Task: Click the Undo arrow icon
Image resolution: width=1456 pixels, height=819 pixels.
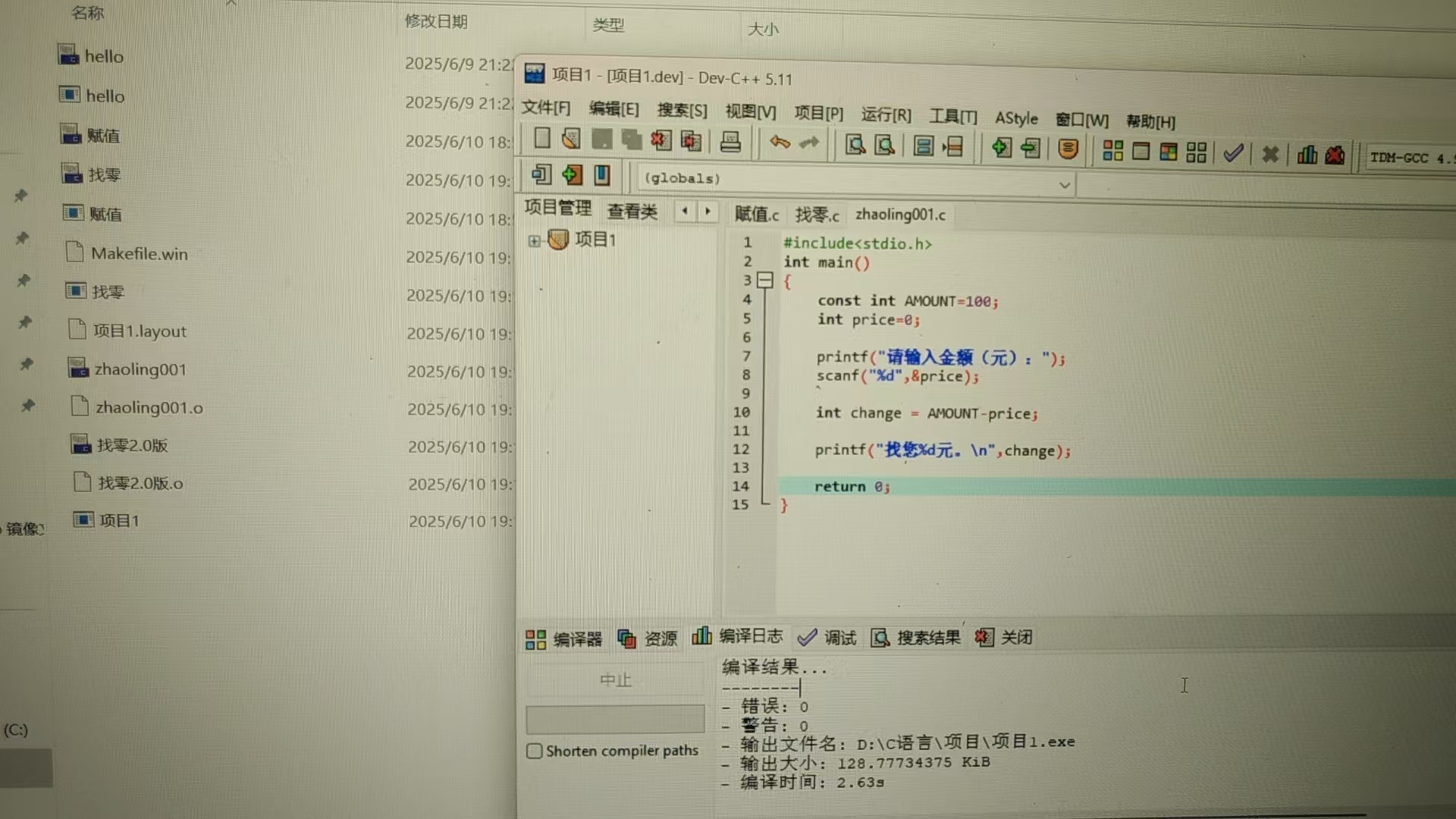Action: click(x=780, y=143)
